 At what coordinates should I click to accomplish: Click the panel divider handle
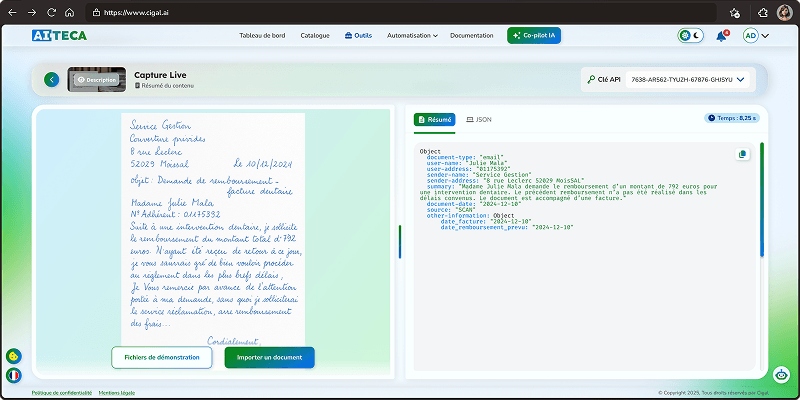(400, 241)
